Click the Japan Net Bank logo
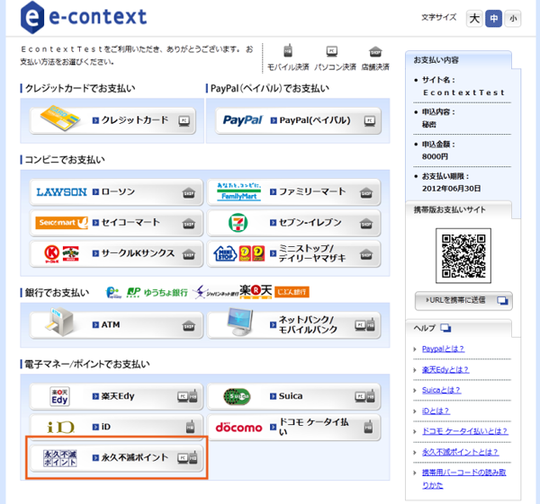 [216, 292]
